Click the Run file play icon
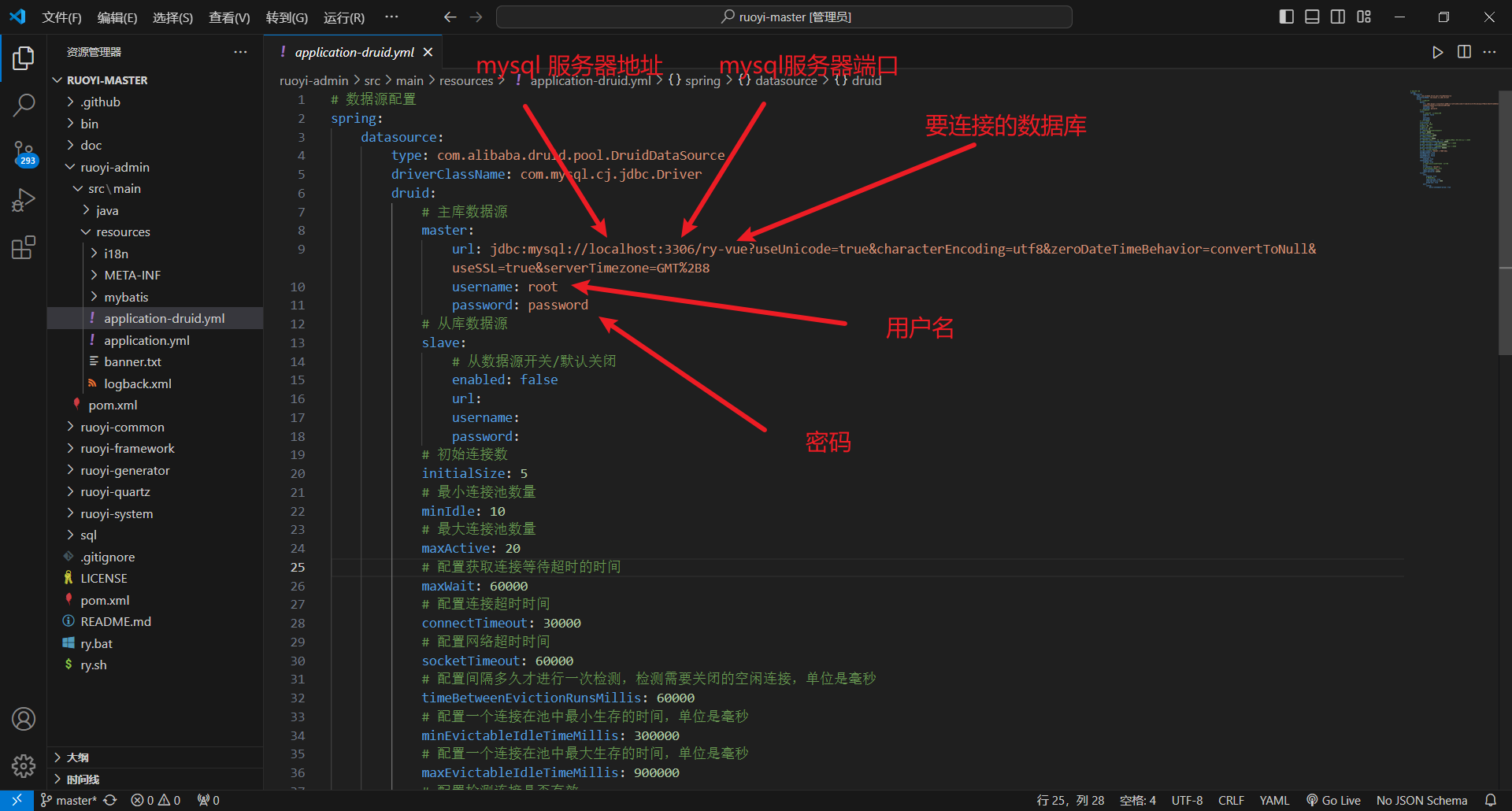Viewport: 1512px width, 811px height. point(1438,52)
